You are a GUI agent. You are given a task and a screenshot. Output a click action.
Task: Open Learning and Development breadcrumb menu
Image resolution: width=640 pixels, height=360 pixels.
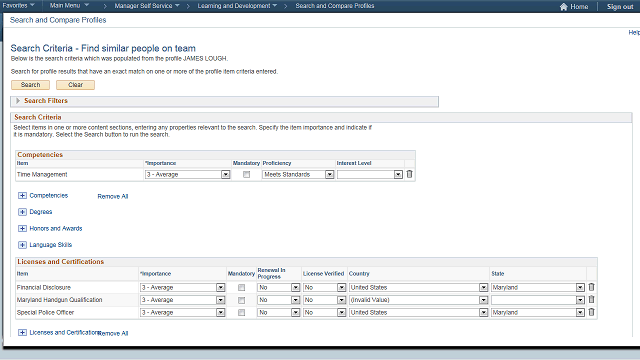tap(237, 6)
